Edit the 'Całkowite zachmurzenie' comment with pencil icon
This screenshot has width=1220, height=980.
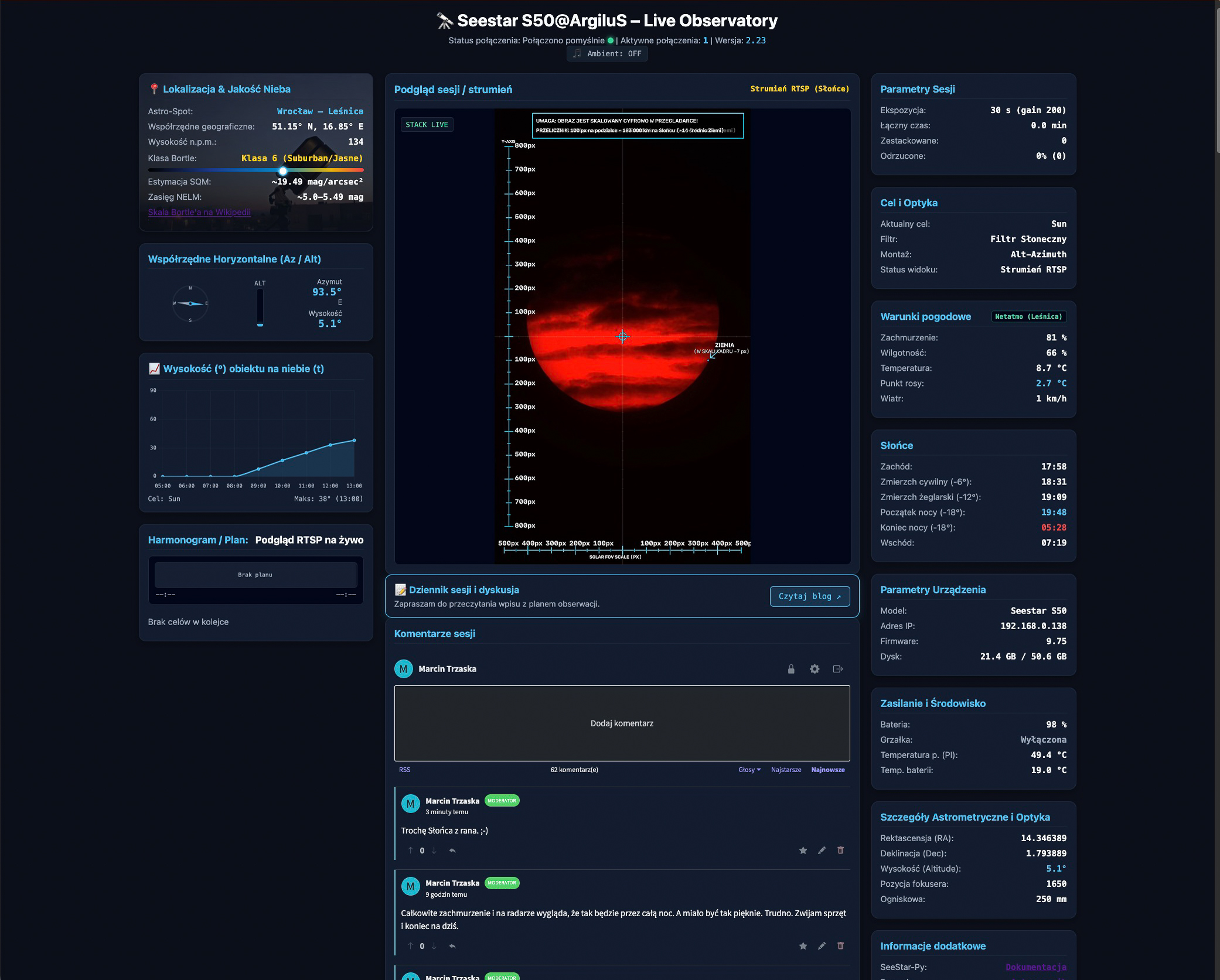click(x=822, y=946)
